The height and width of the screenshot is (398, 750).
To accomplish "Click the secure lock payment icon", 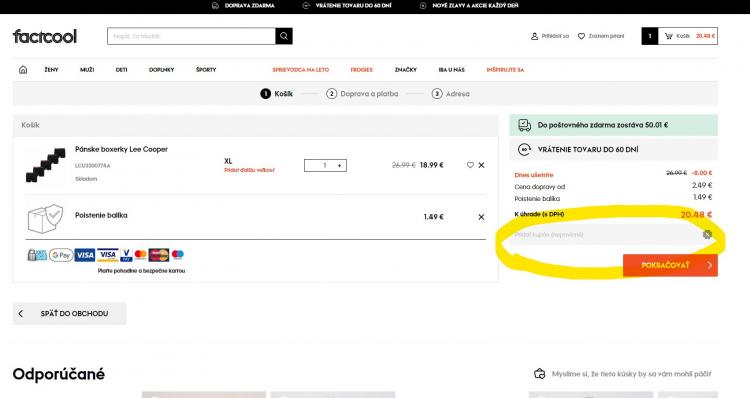I will (36, 255).
